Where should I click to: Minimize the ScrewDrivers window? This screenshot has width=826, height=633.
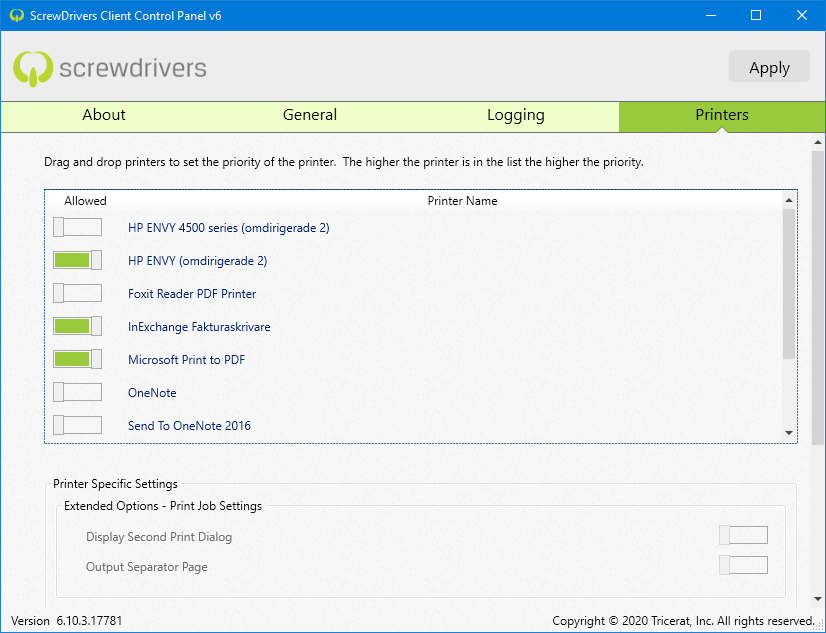tap(711, 15)
